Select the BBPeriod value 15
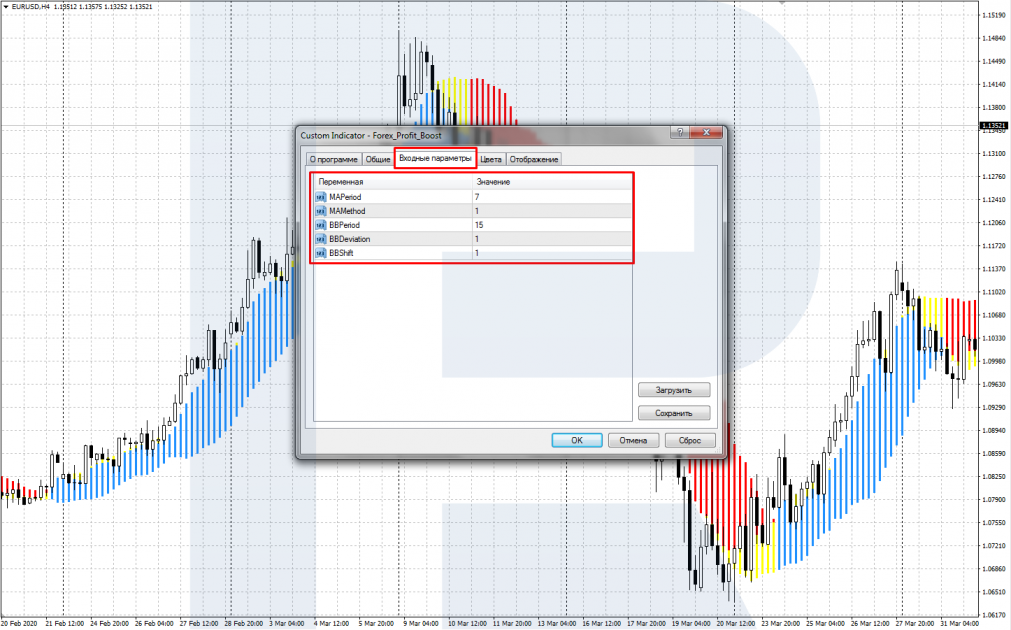Image resolution: width=1011 pixels, height=630 pixels. point(480,225)
